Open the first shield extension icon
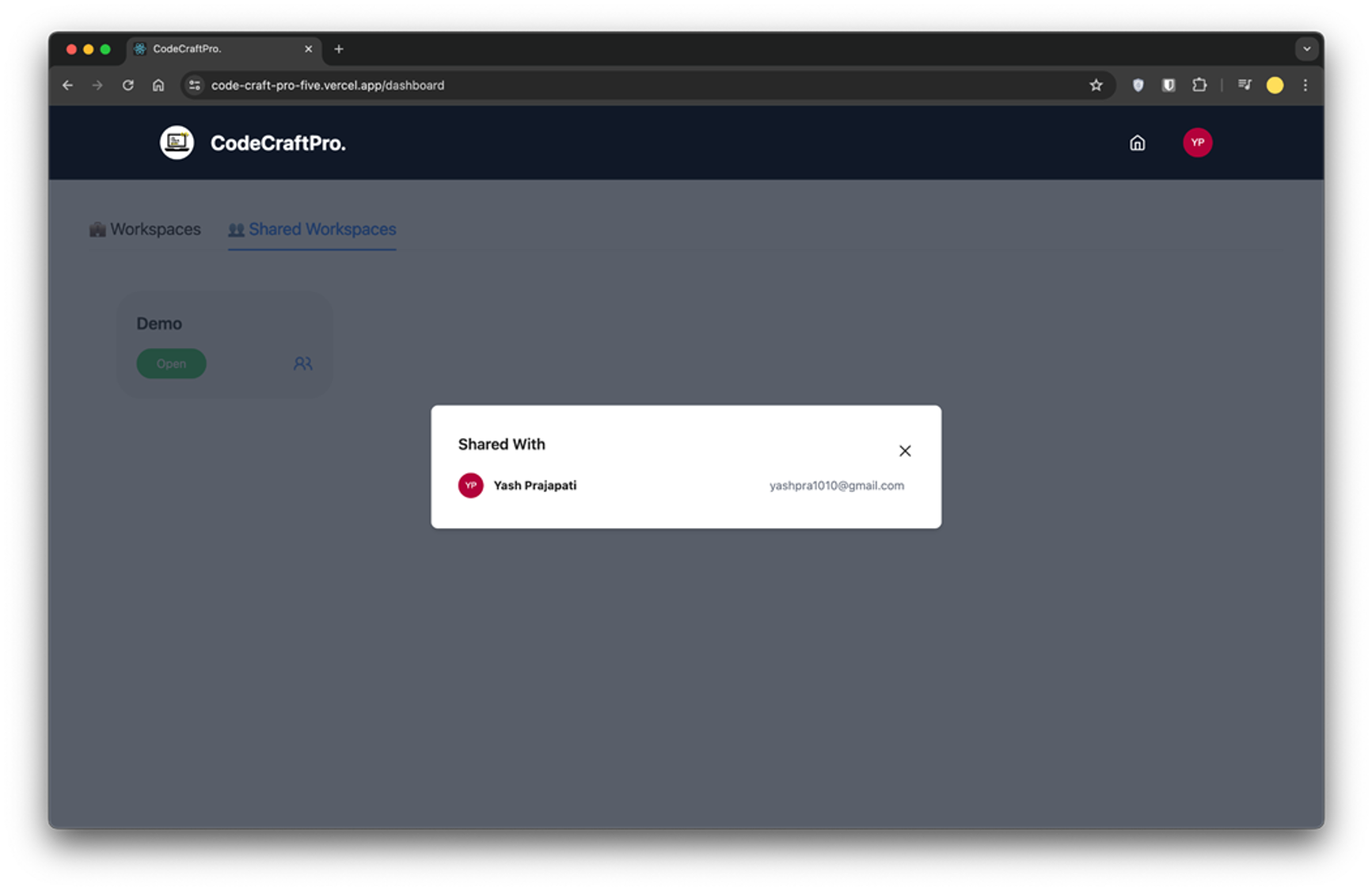The height and width of the screenshot is (891, 1372). pos(1138,86)
